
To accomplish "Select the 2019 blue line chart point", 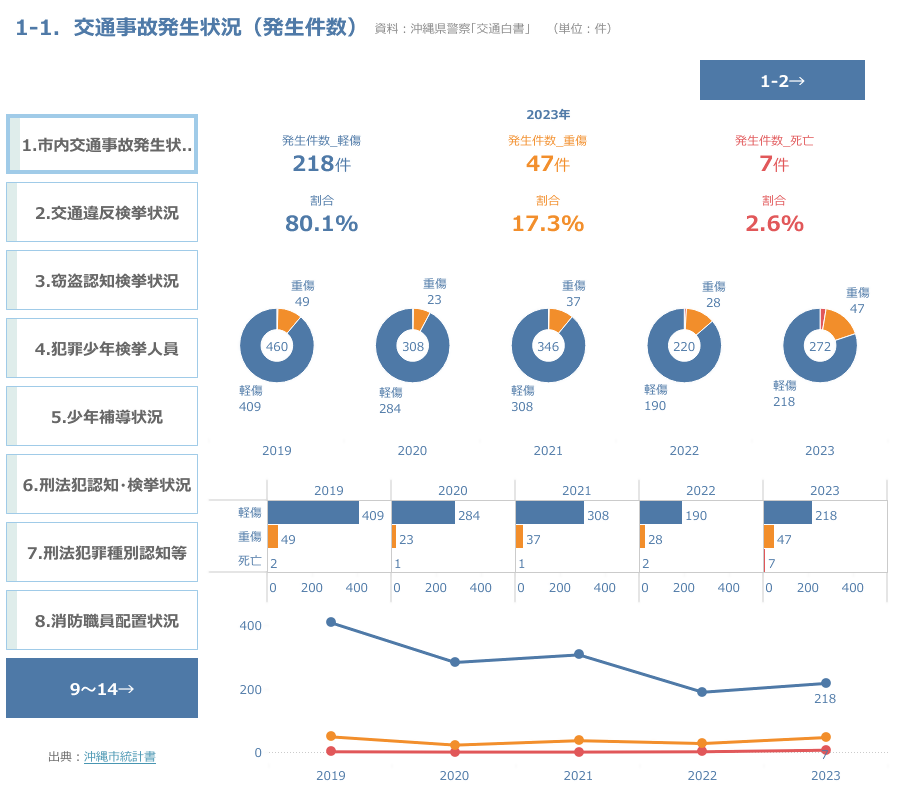I will [331, 622].
